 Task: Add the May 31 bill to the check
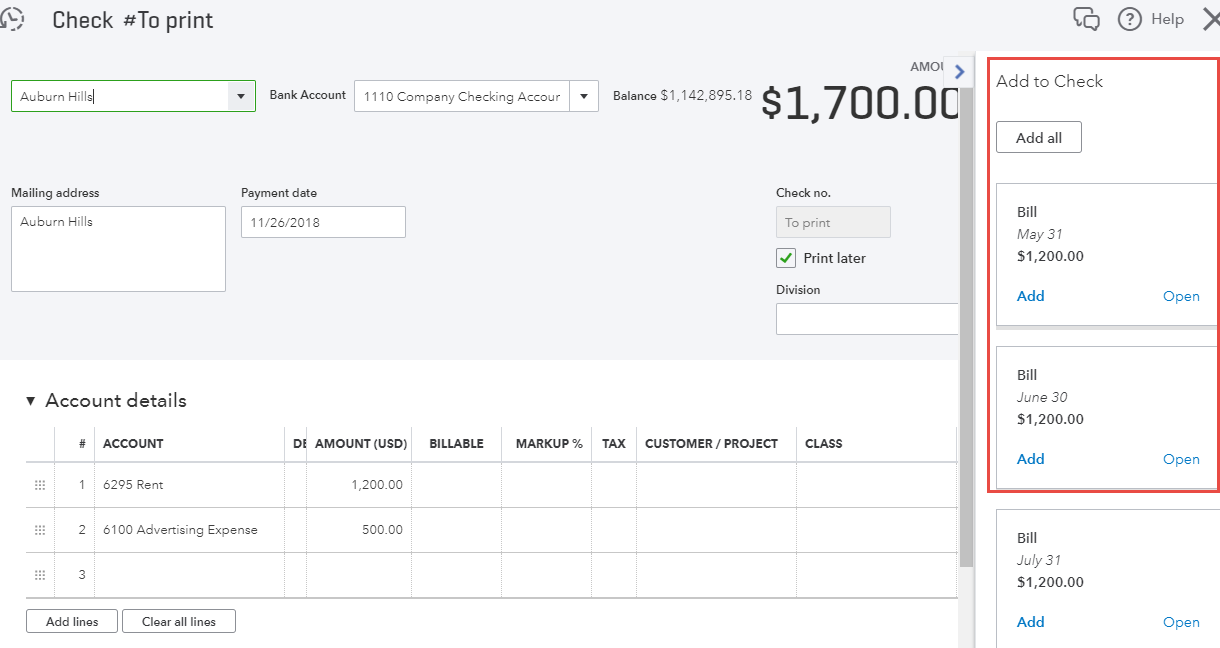pyautogui.click(x=1030, y=296)
